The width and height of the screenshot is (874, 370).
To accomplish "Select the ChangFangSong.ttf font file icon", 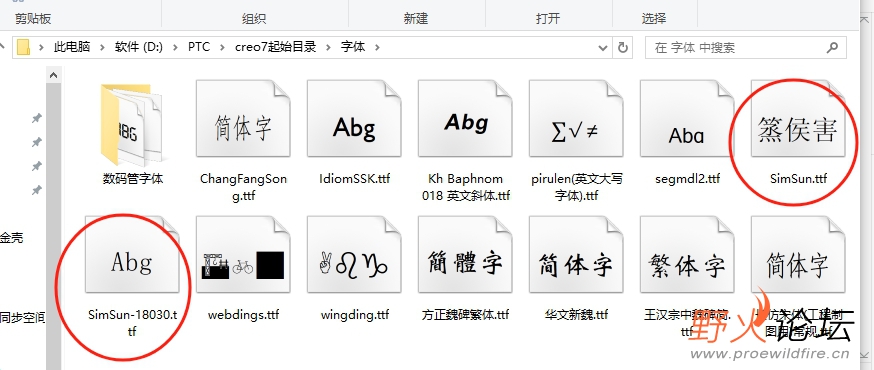I will (243, 118).
